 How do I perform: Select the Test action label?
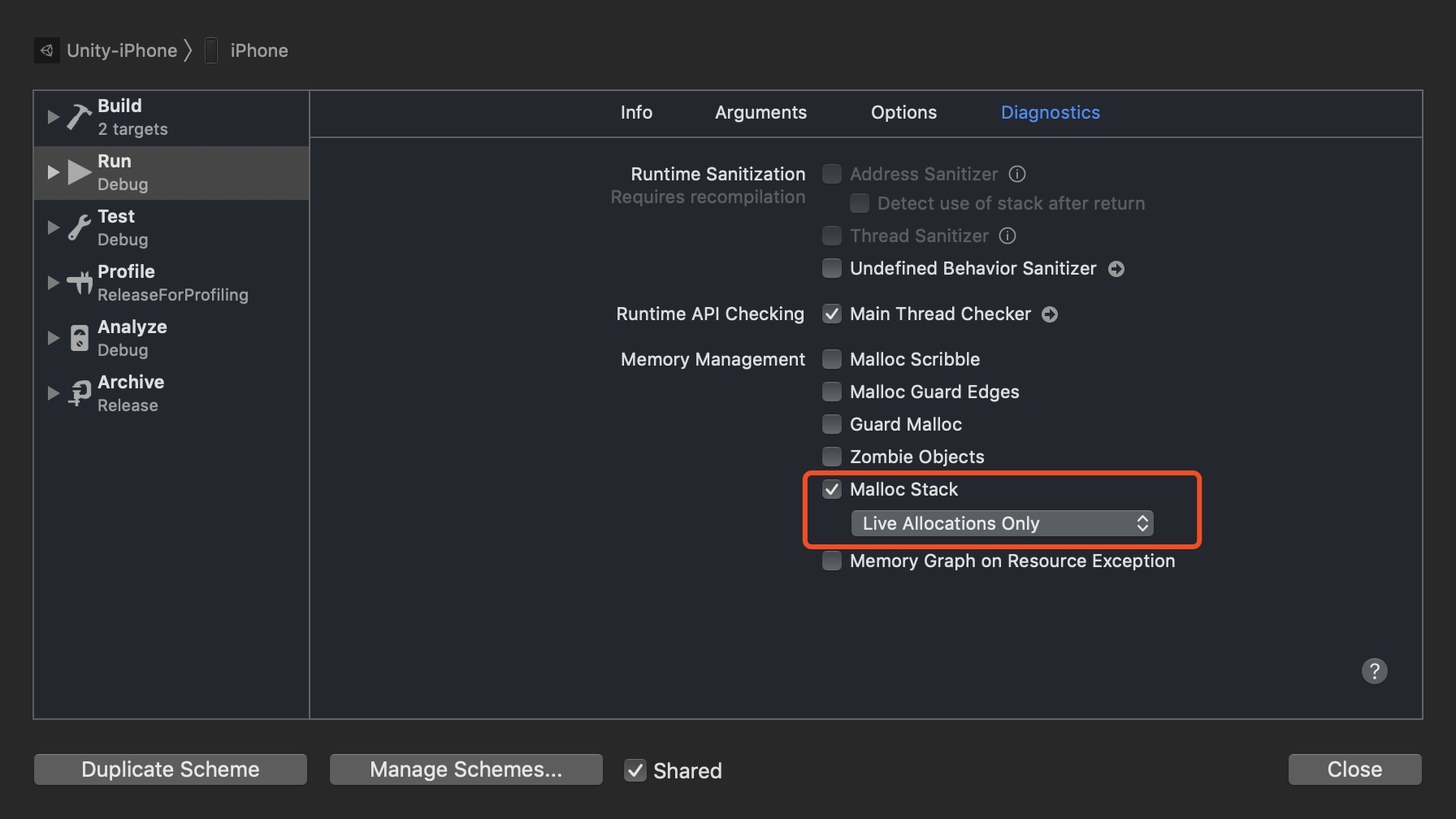coord(116,216)
